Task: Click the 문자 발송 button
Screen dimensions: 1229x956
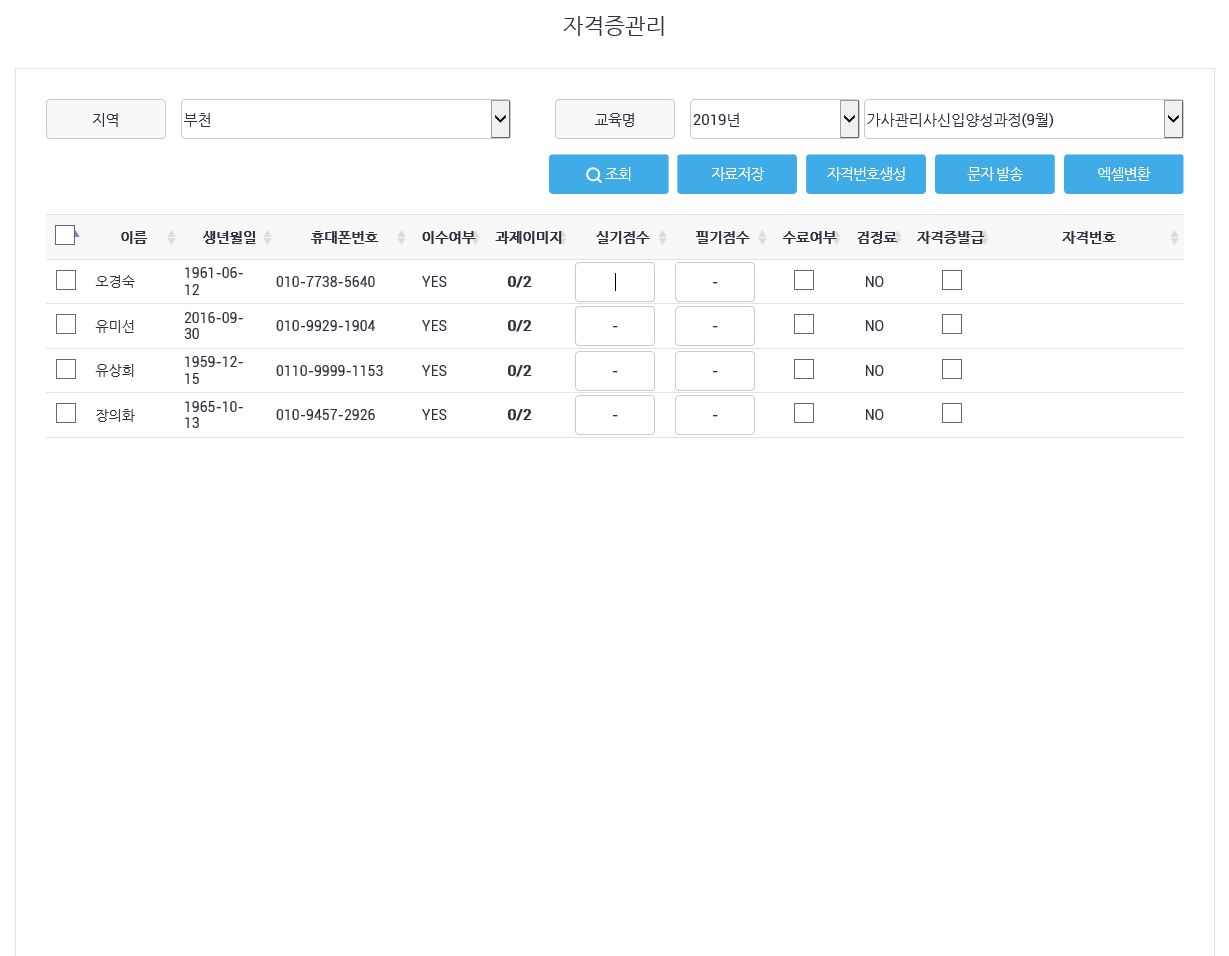Action: click(994, 174)
